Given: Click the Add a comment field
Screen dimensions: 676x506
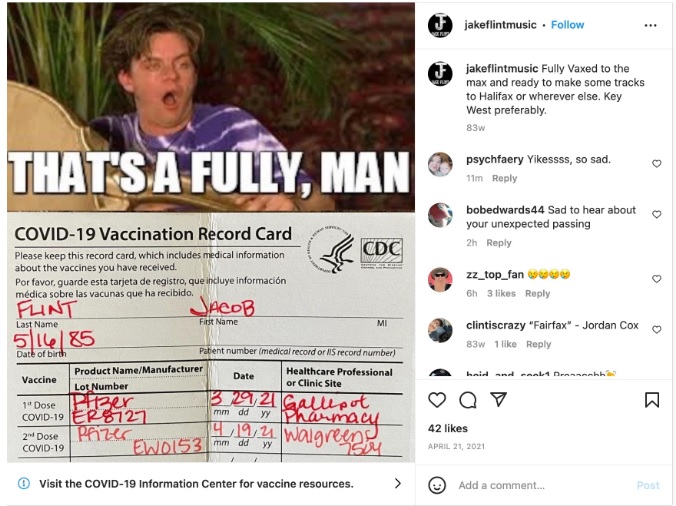Looking at the screenshot, I should click(x=543, y=485).
